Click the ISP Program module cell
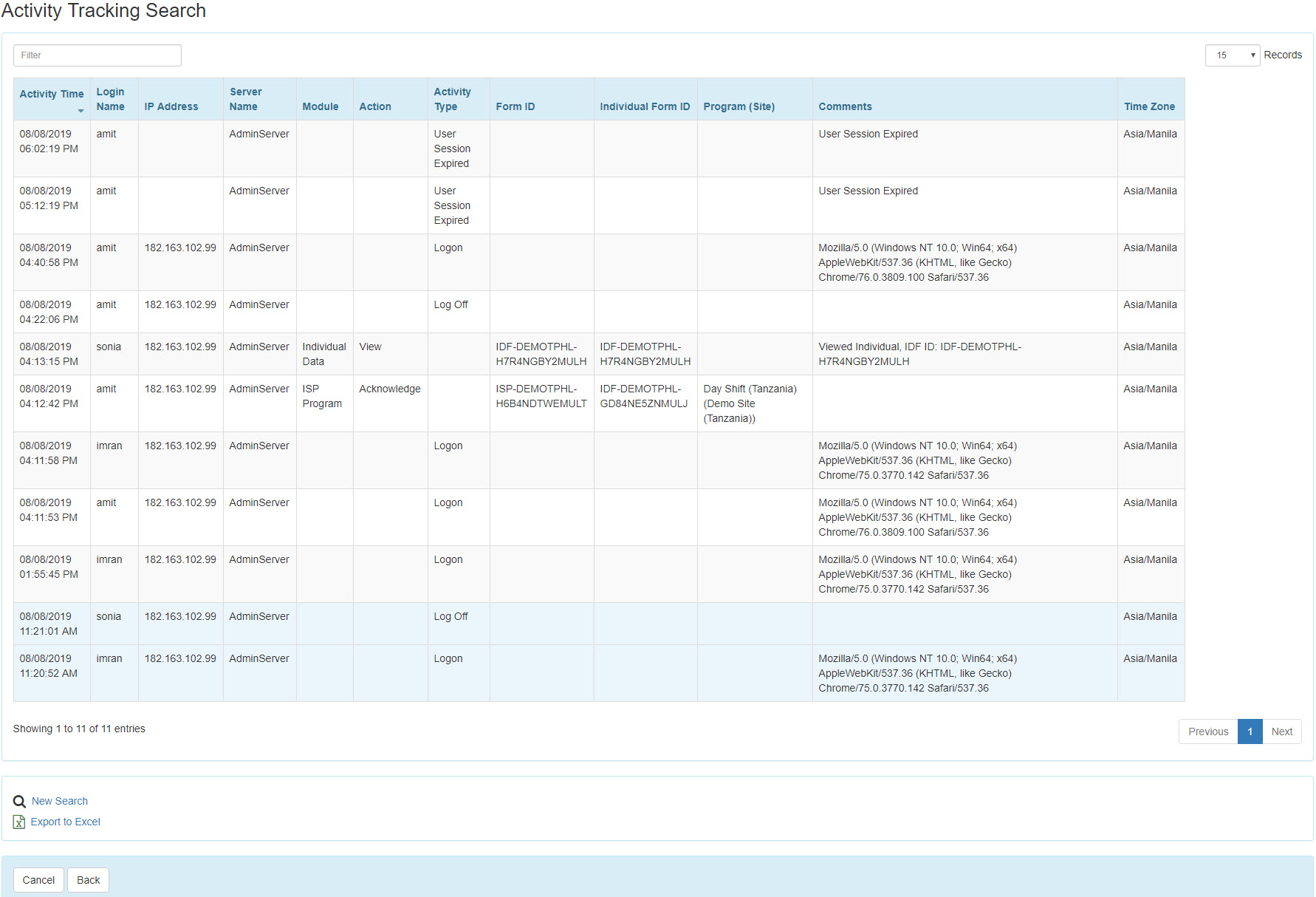The width and height of the screenshot is (1316, 897). click(x=325, y=403)
